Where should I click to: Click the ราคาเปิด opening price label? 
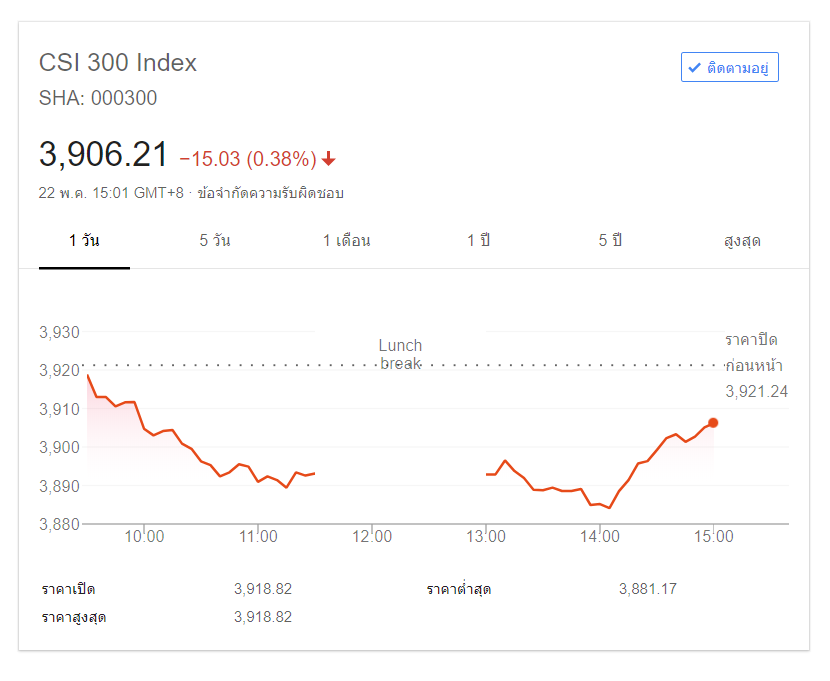pos(68,589)
